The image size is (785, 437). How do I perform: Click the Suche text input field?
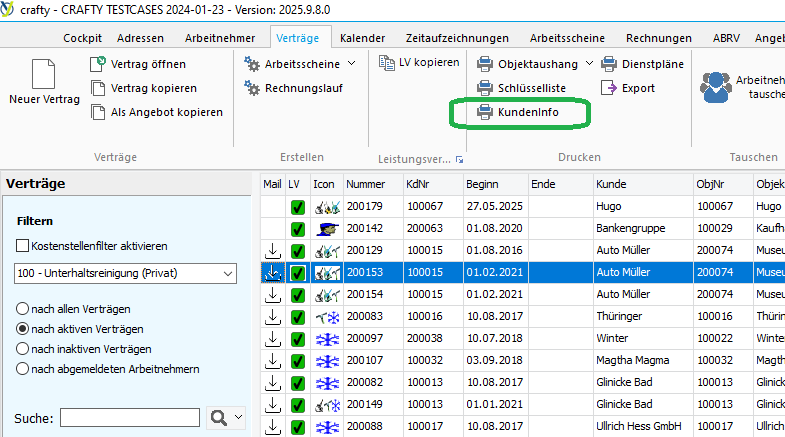point(129,418)
